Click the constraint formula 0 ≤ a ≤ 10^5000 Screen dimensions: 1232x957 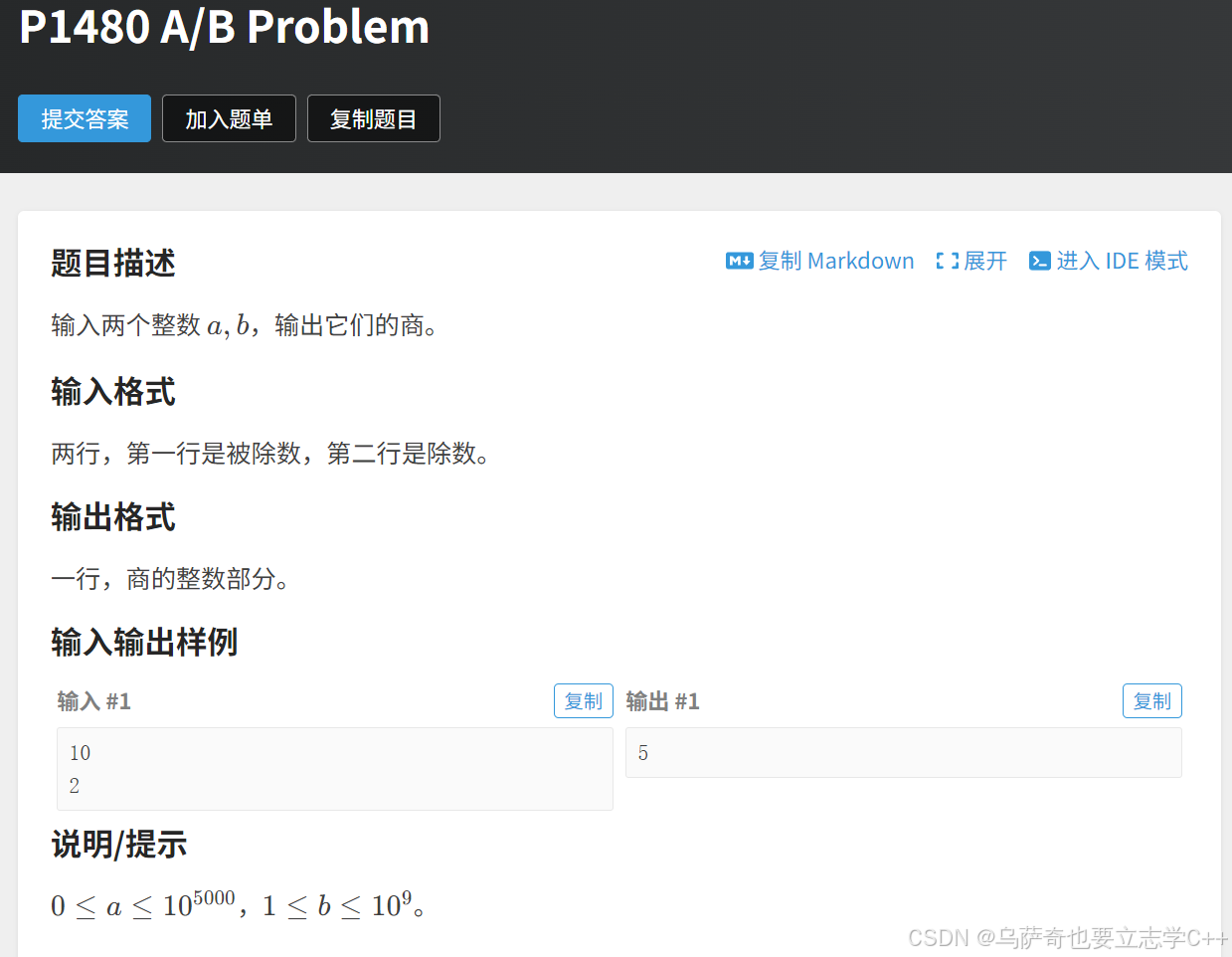[x=143, y=903]
